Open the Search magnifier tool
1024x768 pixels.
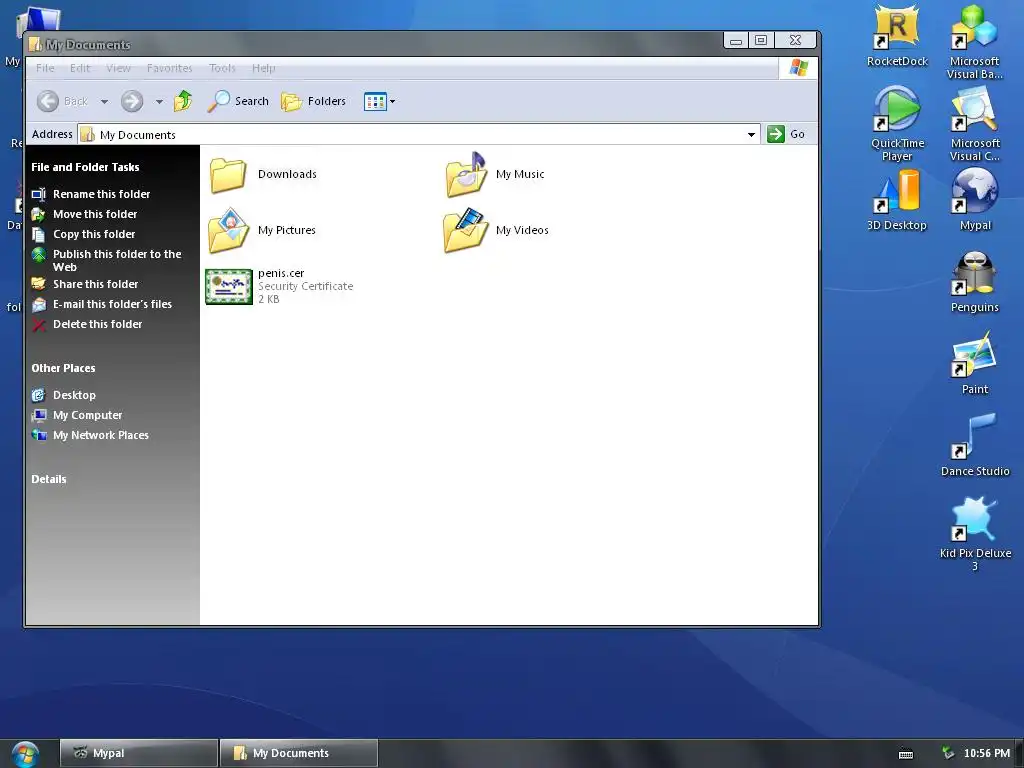pos(238,101)
